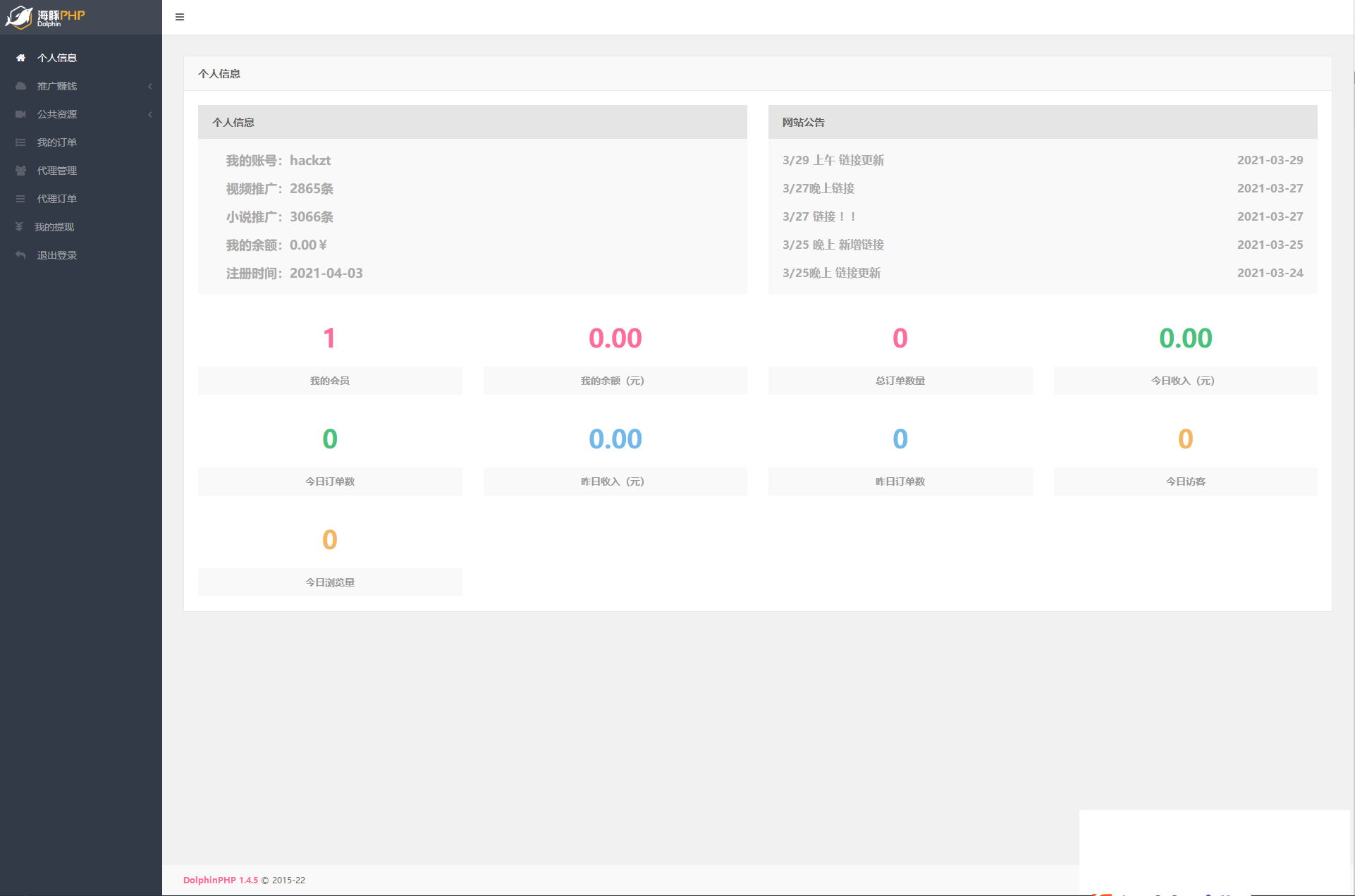Toggle the sidebar with hamburger button

(180, 17)
